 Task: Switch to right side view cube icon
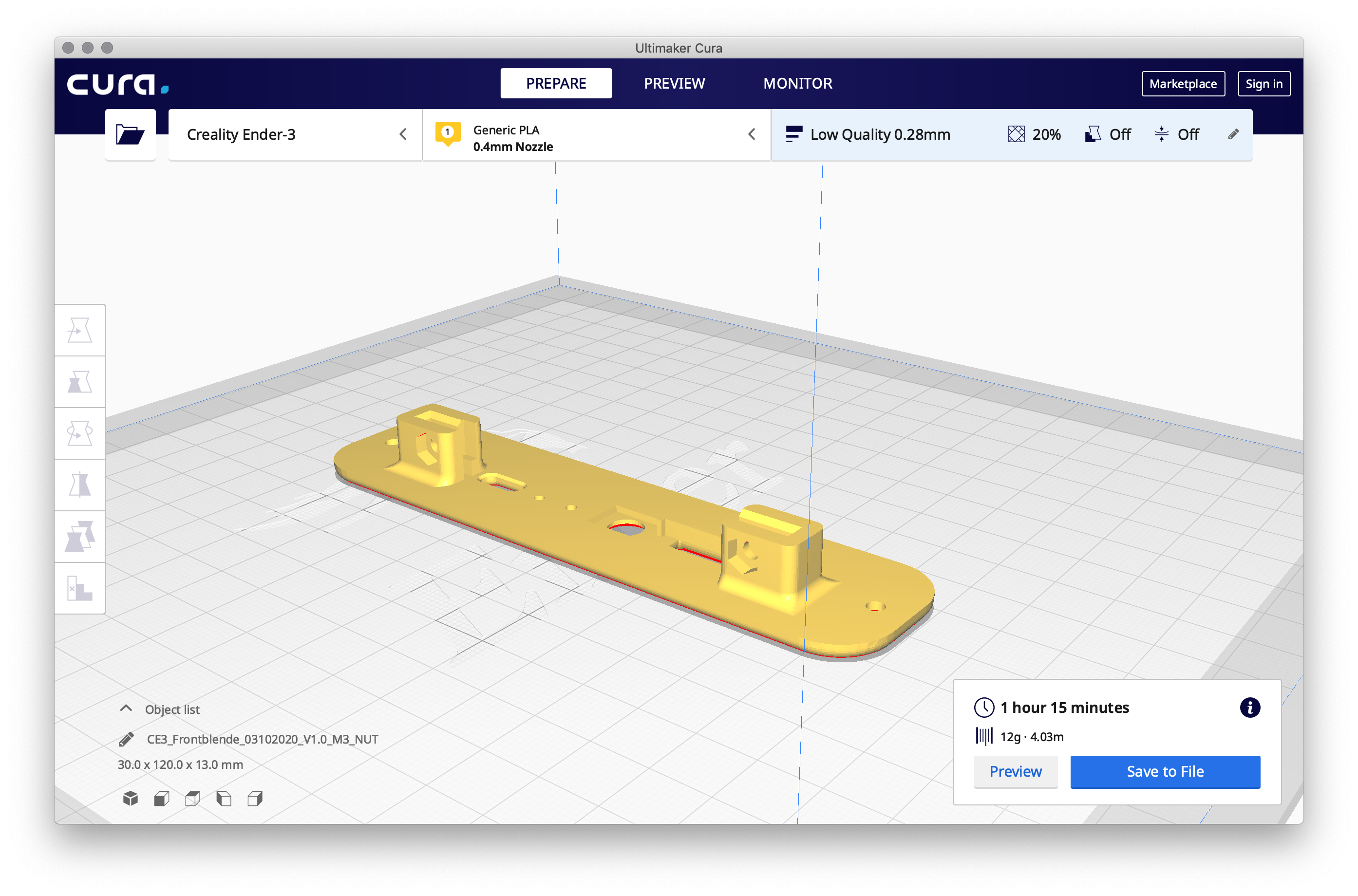pos(255,798)
